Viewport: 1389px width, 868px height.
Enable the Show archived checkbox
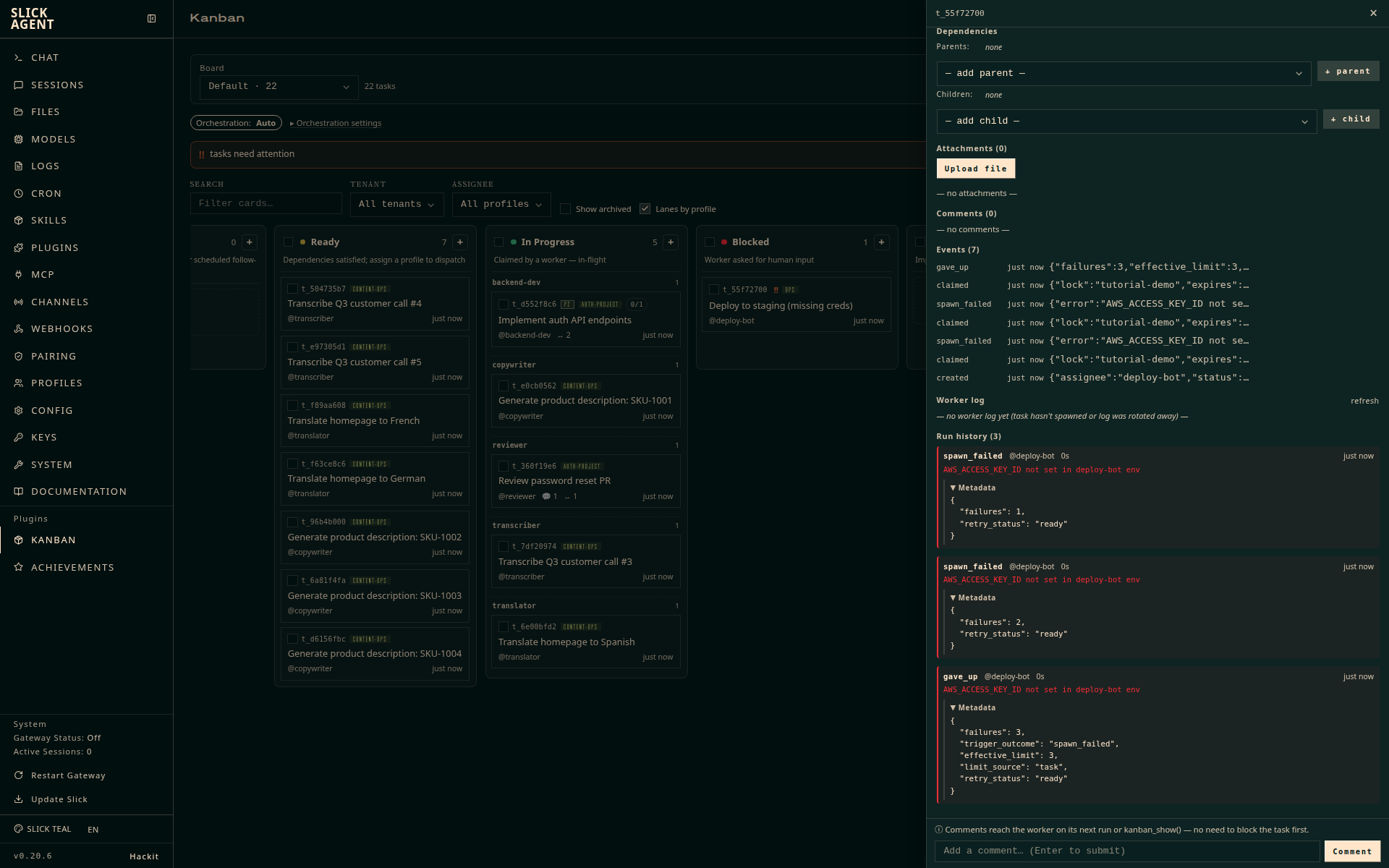pyautogui.click(x=566, y=209)
